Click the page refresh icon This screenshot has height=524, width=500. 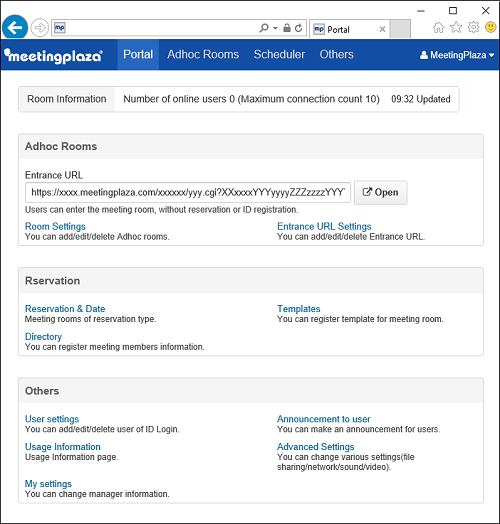[299, 28]
